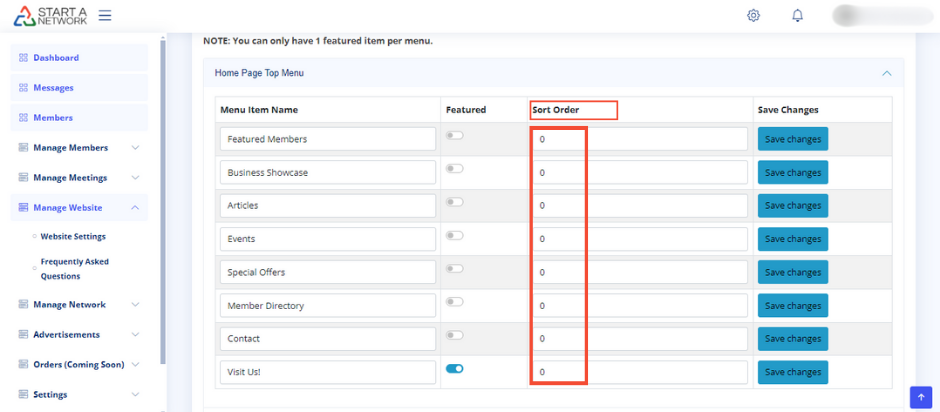This screenshot has width=940, height=412.
Task: Open Website Settings in sidebar
Action: point(72,237)
